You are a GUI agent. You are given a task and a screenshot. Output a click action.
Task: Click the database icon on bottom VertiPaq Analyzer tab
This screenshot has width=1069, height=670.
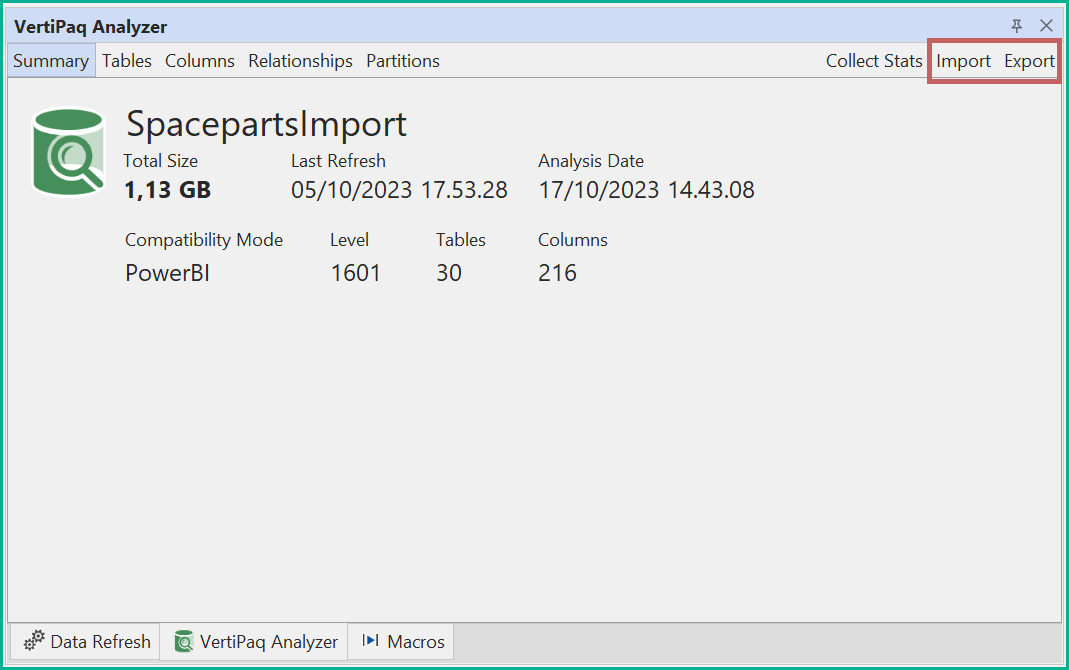click(184, 641)
